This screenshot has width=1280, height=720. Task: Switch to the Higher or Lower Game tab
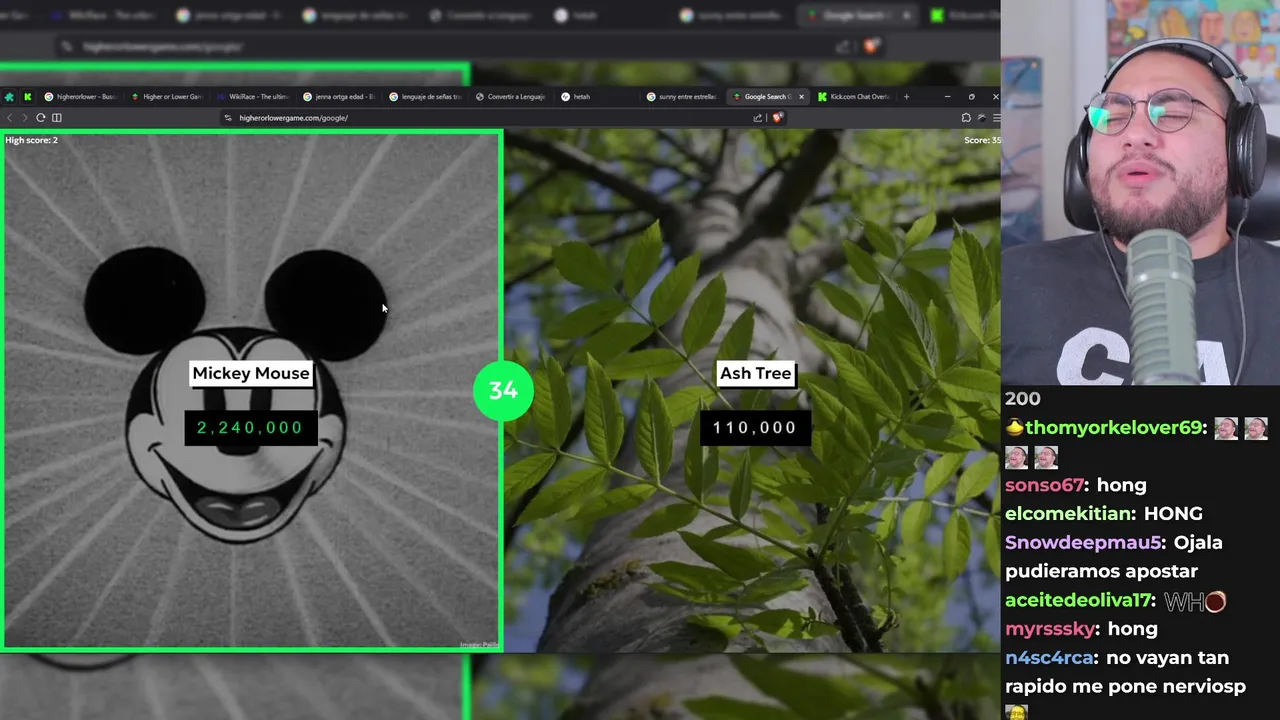[167, 97]
